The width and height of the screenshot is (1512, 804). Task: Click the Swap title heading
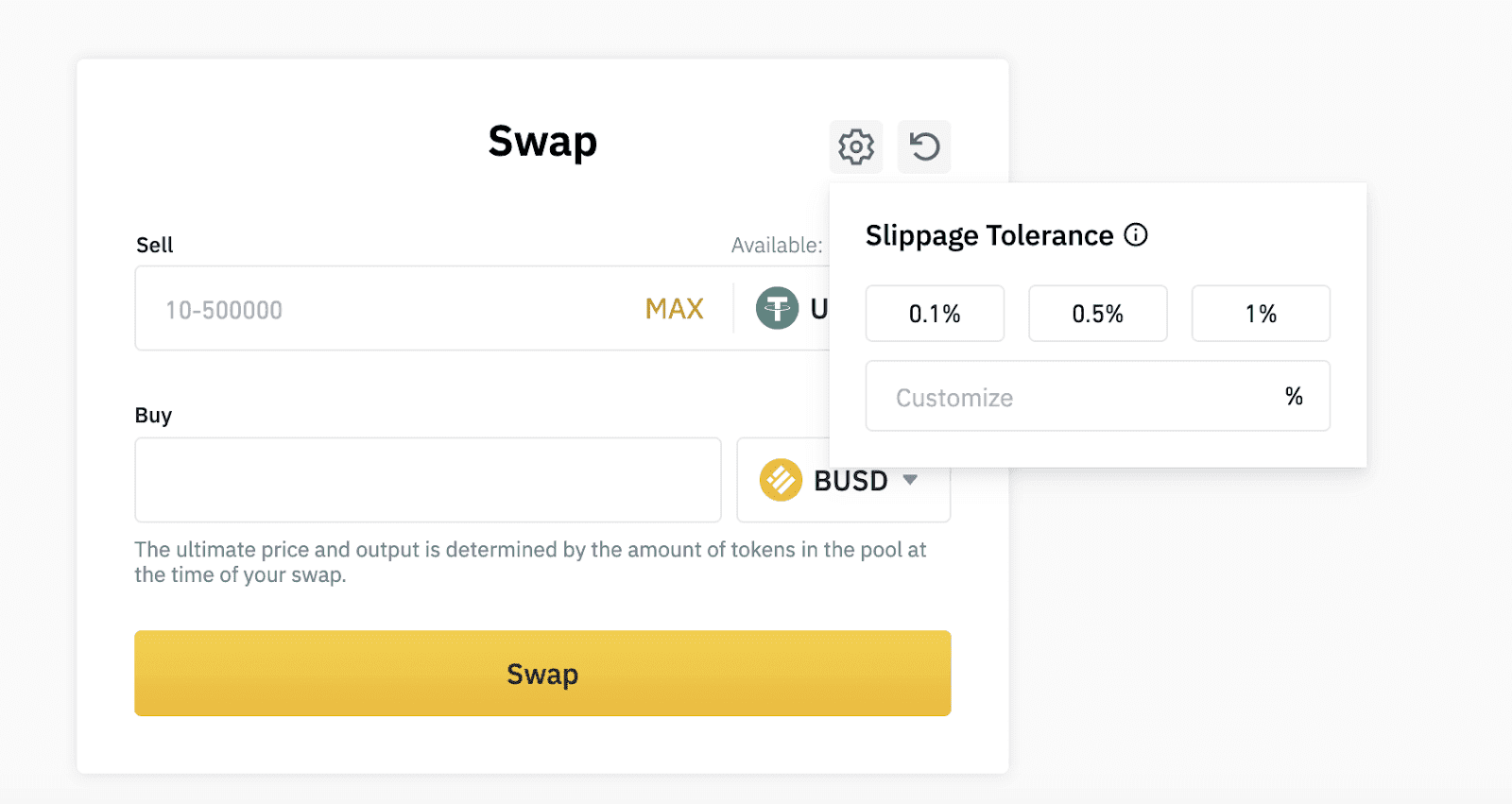point(542,142)
